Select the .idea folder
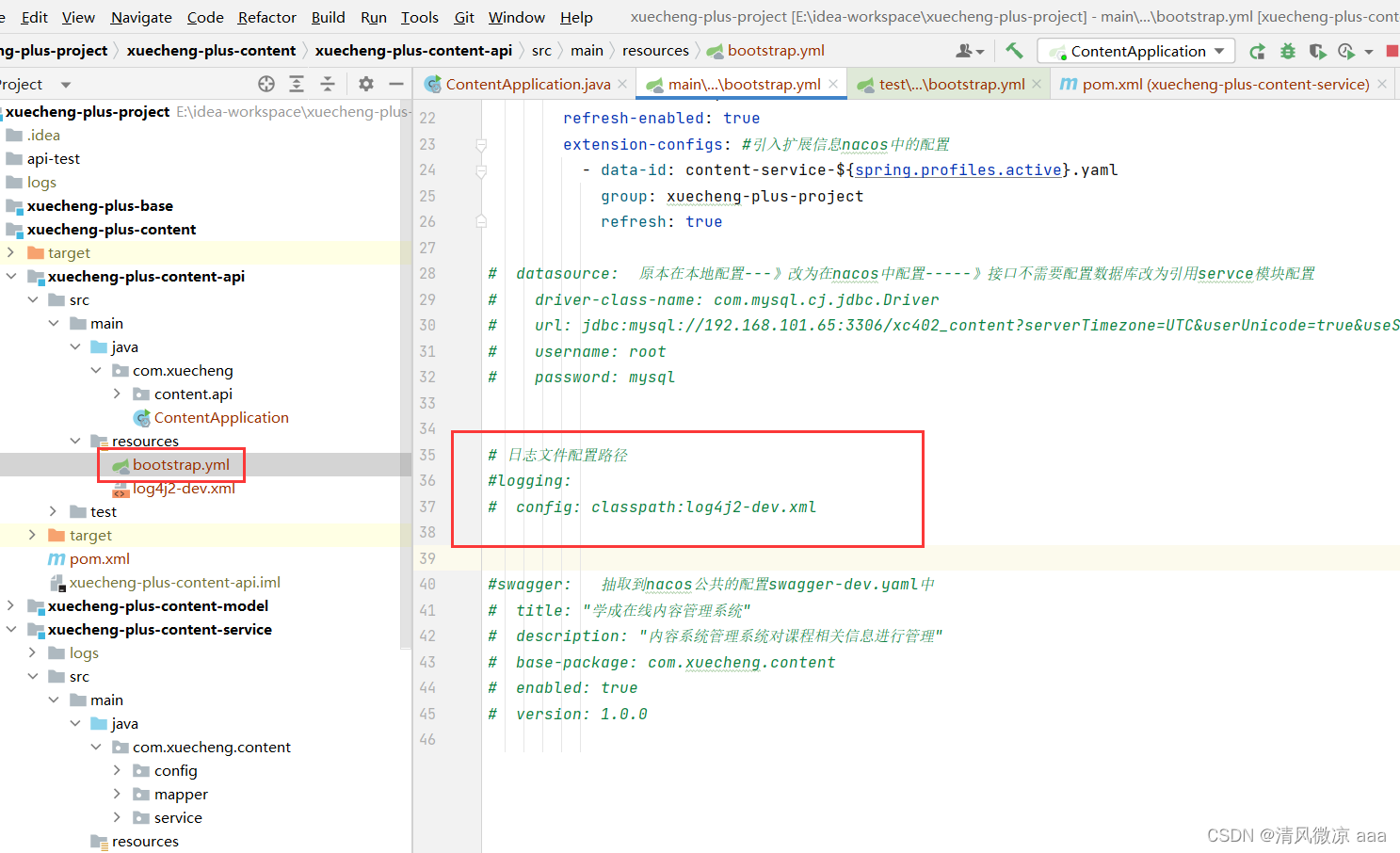Image resolution: width=1400 pixels, height=853 pixels. [x=43, y=135]
